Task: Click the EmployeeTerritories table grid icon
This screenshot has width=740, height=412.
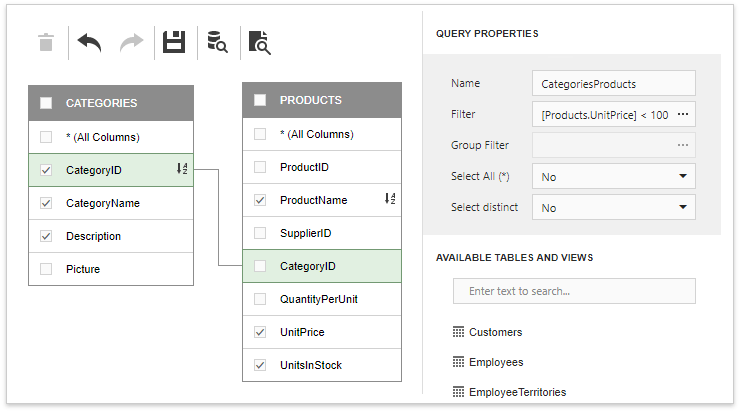Action: pos(458,392)
